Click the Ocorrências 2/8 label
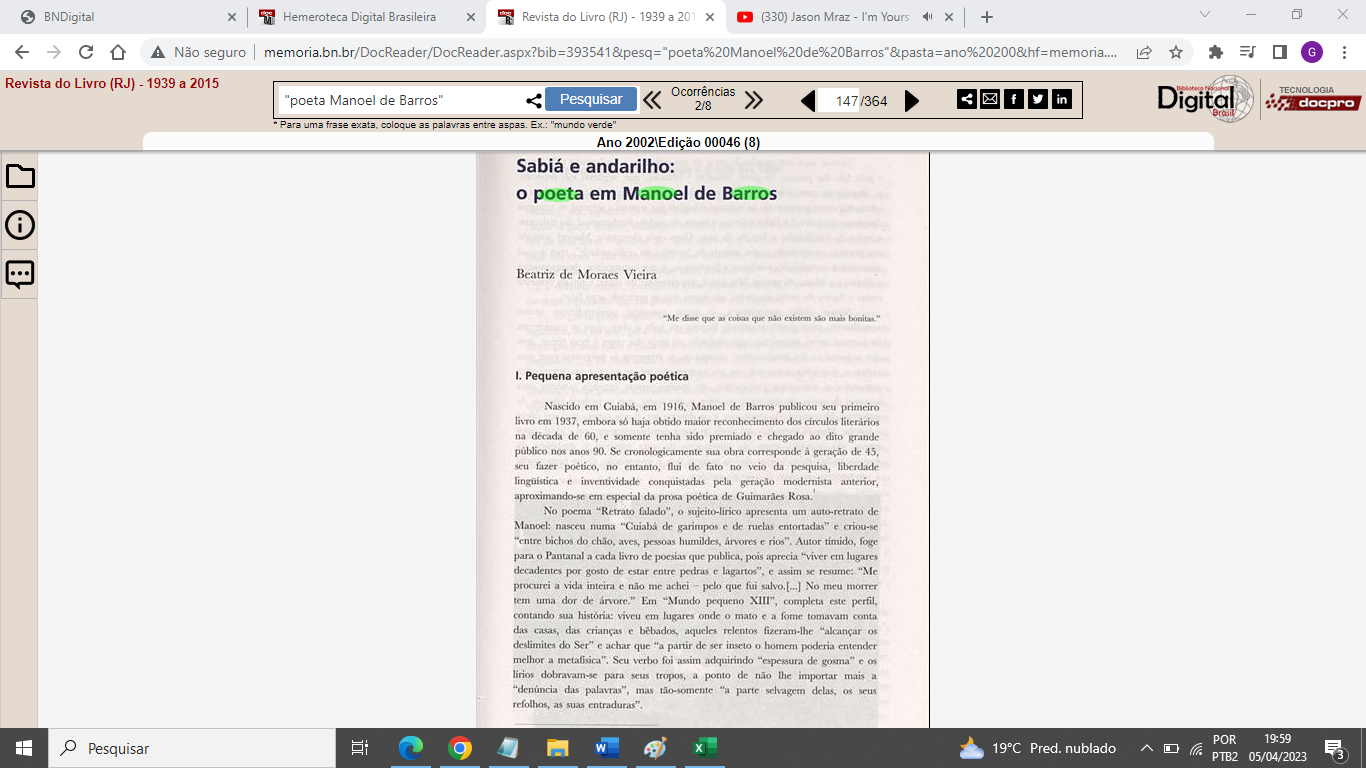 [703, 98]
